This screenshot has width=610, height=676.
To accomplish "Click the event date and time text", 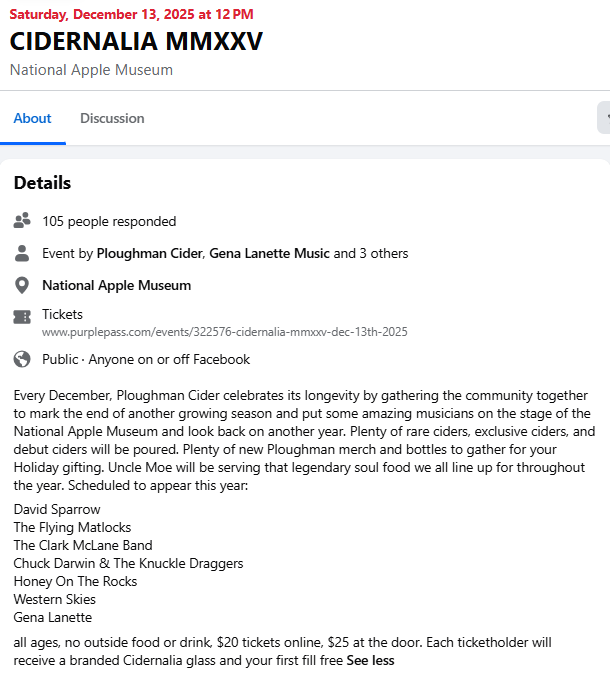I will 131,14.
